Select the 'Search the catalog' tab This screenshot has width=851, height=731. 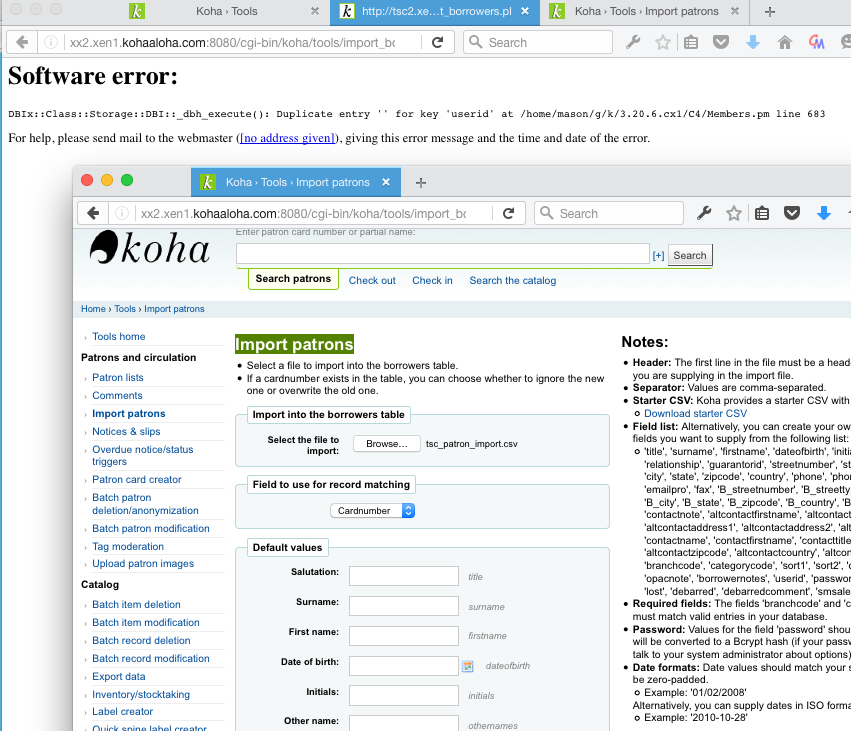click(x=512, y=281)
